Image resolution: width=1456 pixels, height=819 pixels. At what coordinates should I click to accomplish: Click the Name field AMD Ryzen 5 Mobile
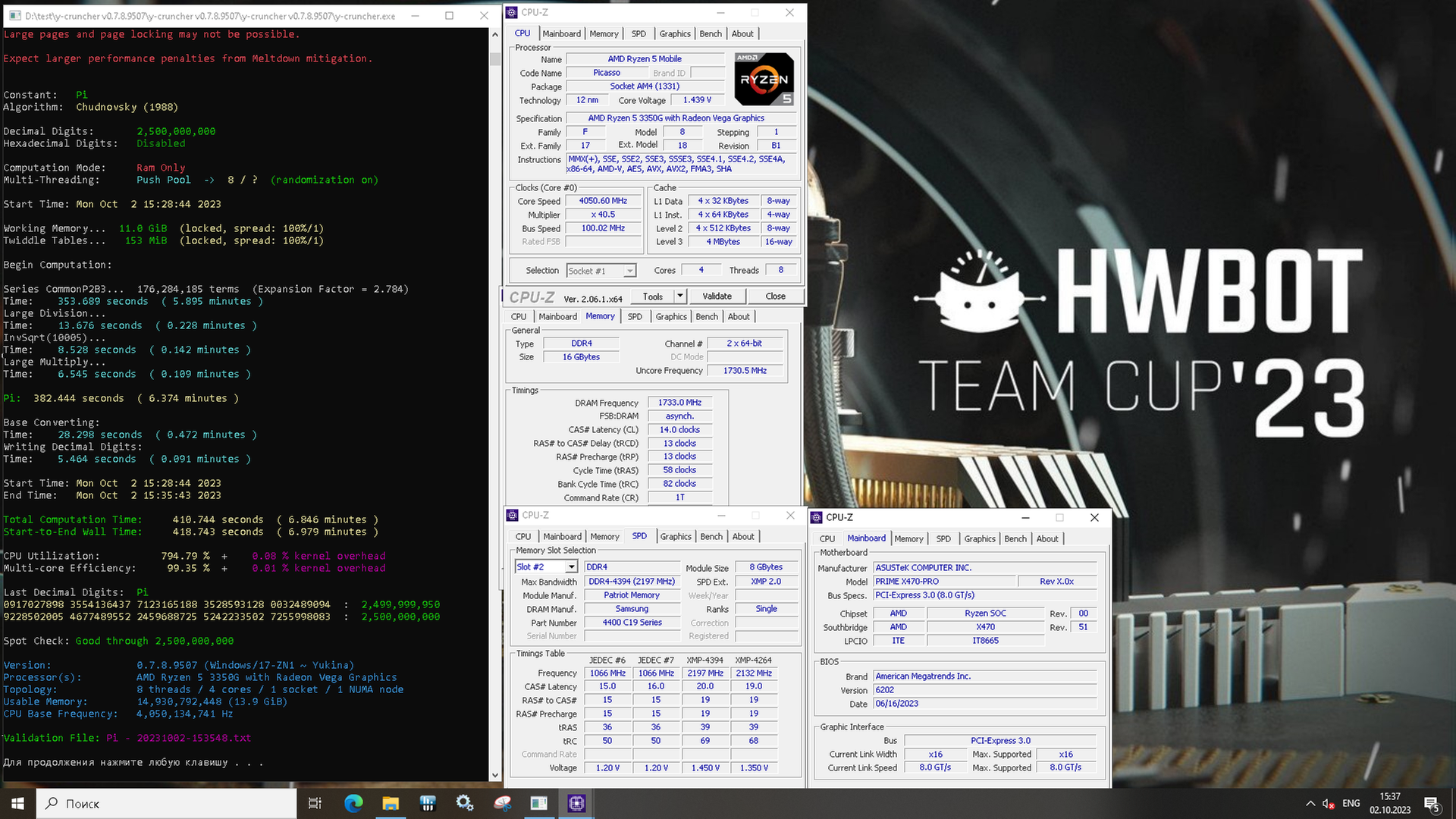[x=645, y=59]
